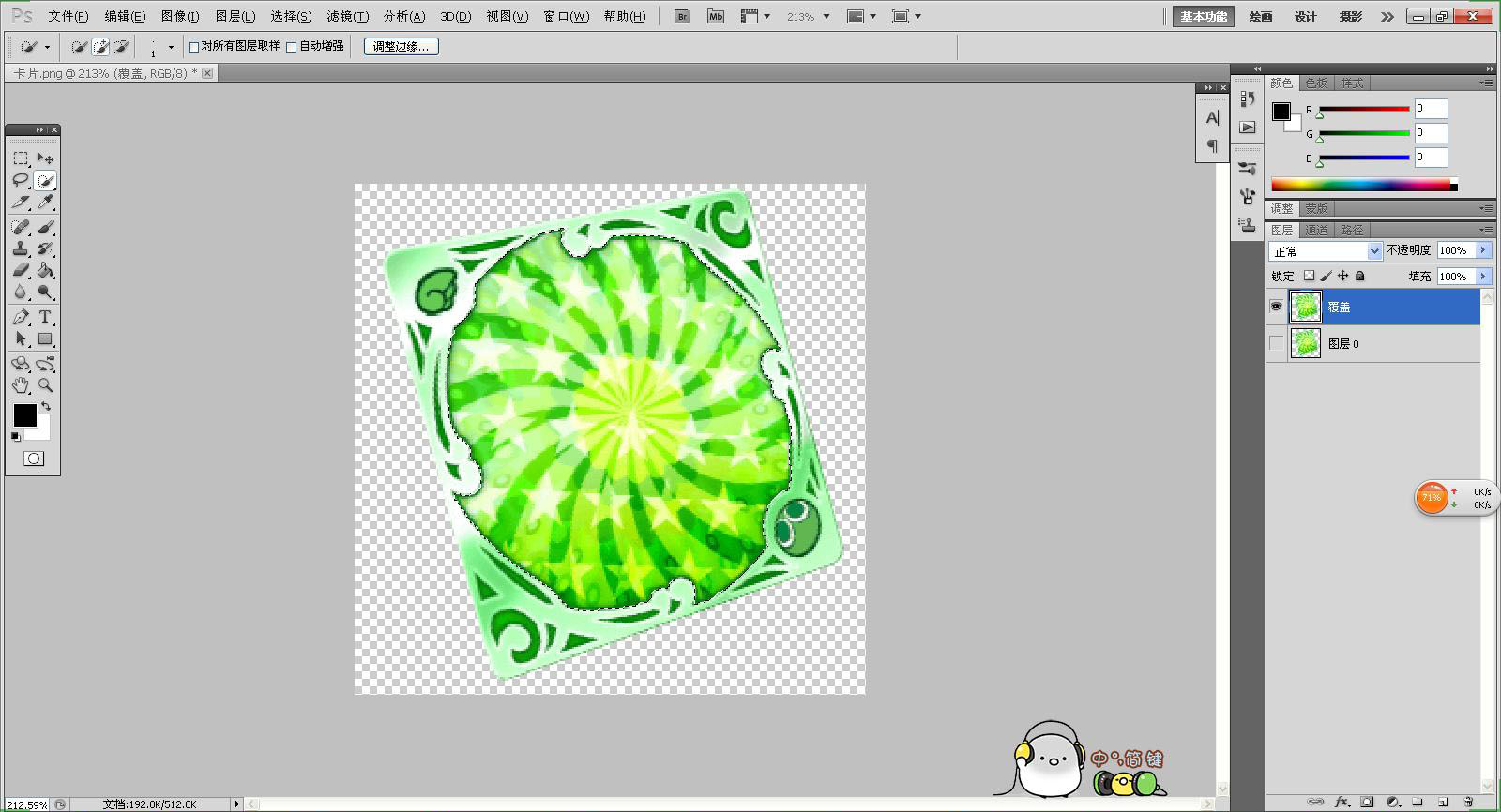Show 图层 0 using its visibility box
The height and width of the screenshot is (812, 1501).
(x=1276, y=344)
